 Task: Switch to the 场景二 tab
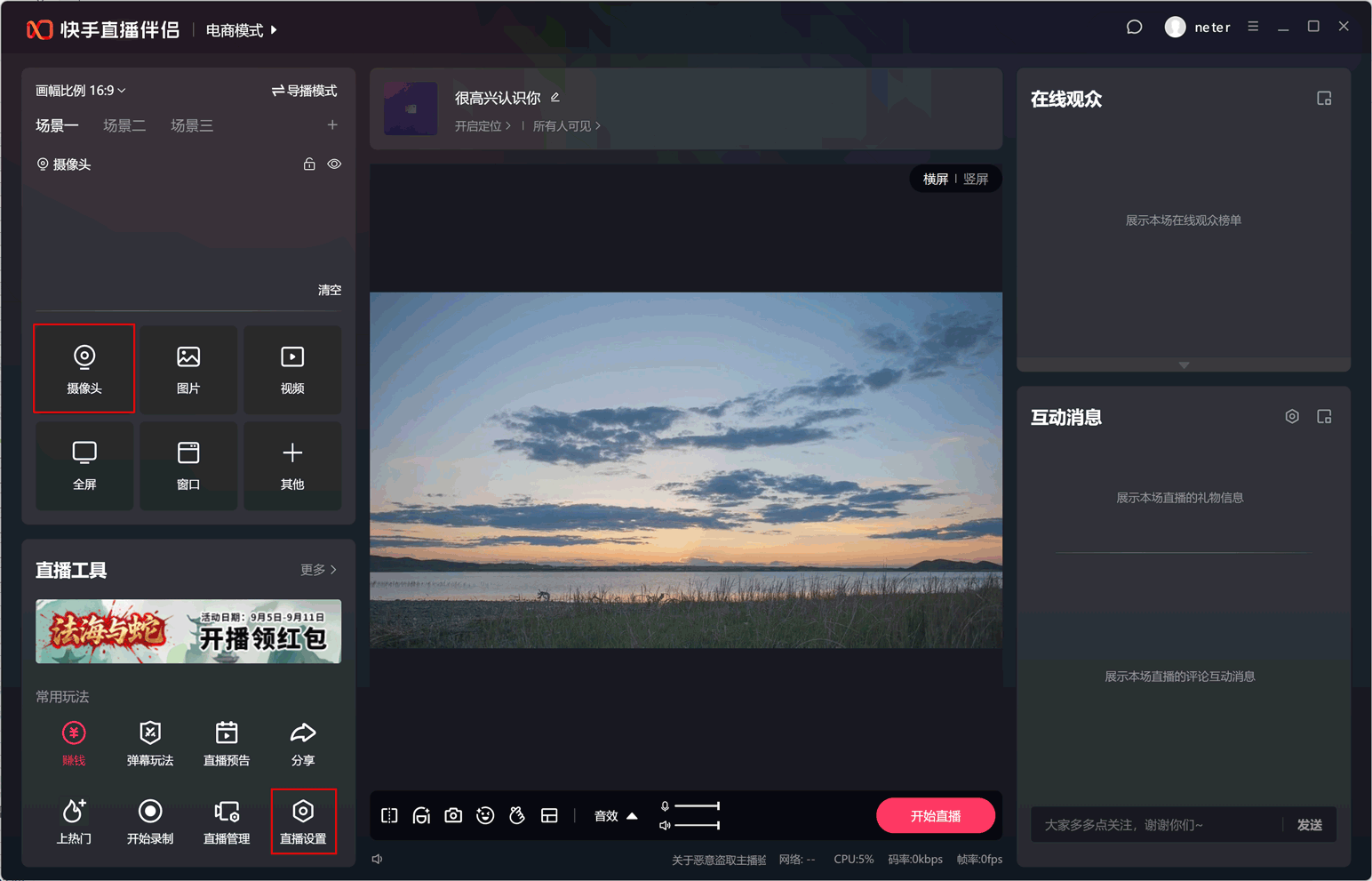(x=124, y=125)
